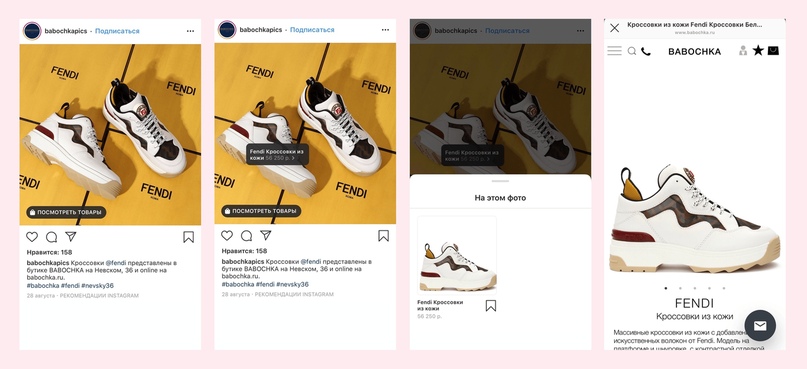Like the first post with the heart icon

tap(32, 237)
